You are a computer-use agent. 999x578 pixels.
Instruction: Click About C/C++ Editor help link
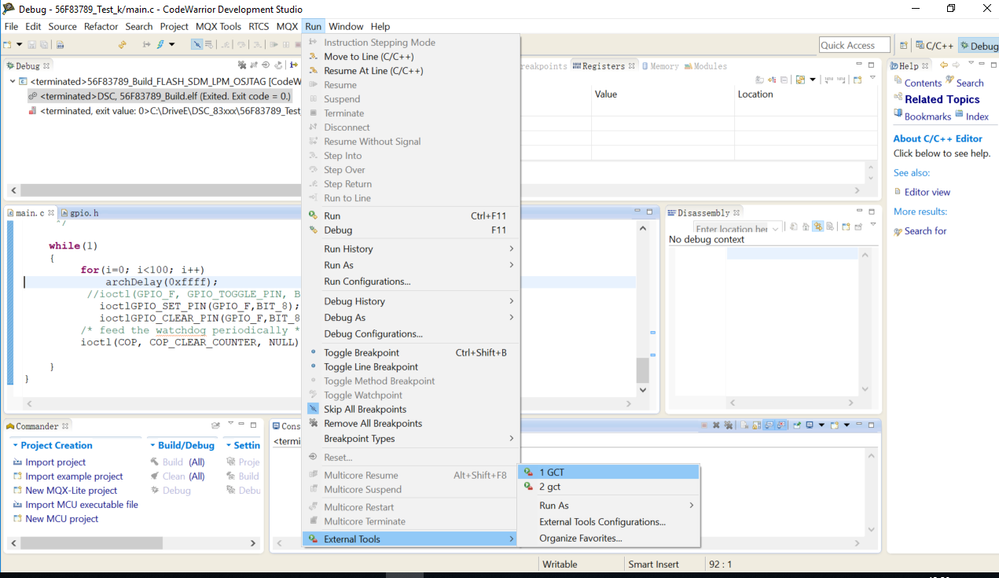point(937,138)
